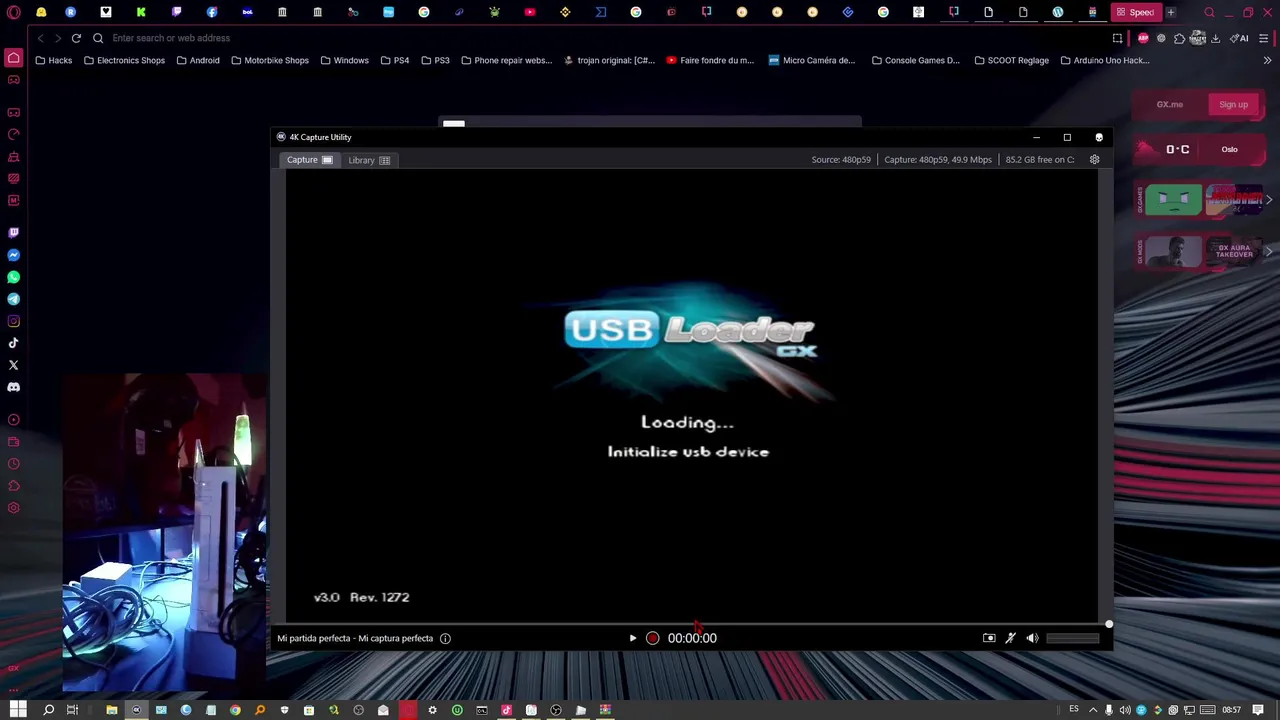Click the Opera GX logo menu button
Image resolution: width=1280 pixels, height=720 pixels.
tap(12, 12)
